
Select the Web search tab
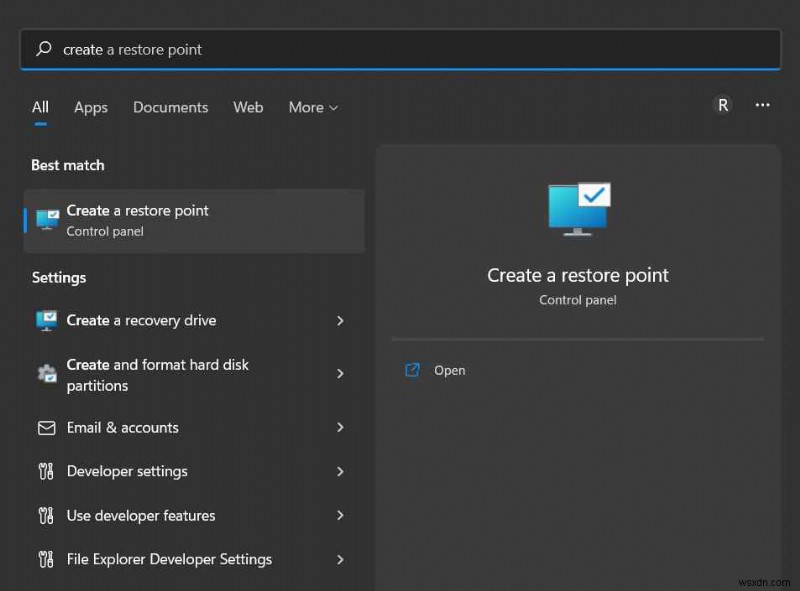pyautogui.click(x=248, y=107)
